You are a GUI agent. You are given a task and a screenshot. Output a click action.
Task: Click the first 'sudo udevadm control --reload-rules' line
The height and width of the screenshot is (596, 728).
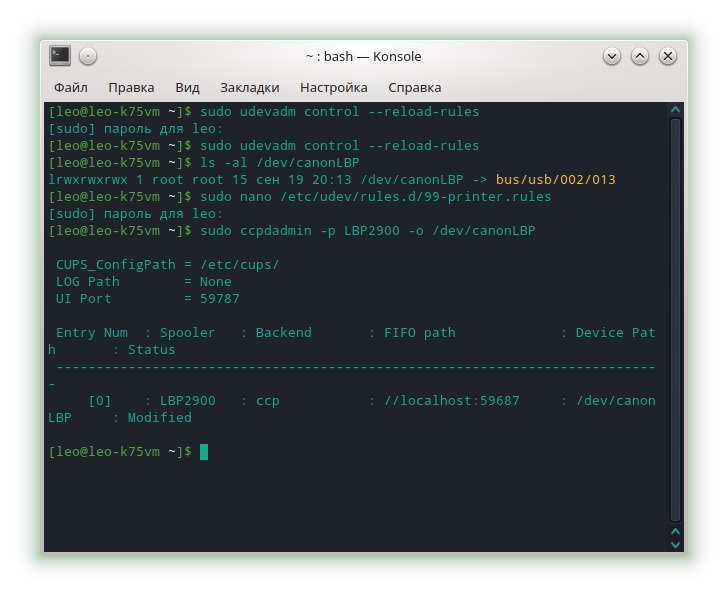(339, 111)
